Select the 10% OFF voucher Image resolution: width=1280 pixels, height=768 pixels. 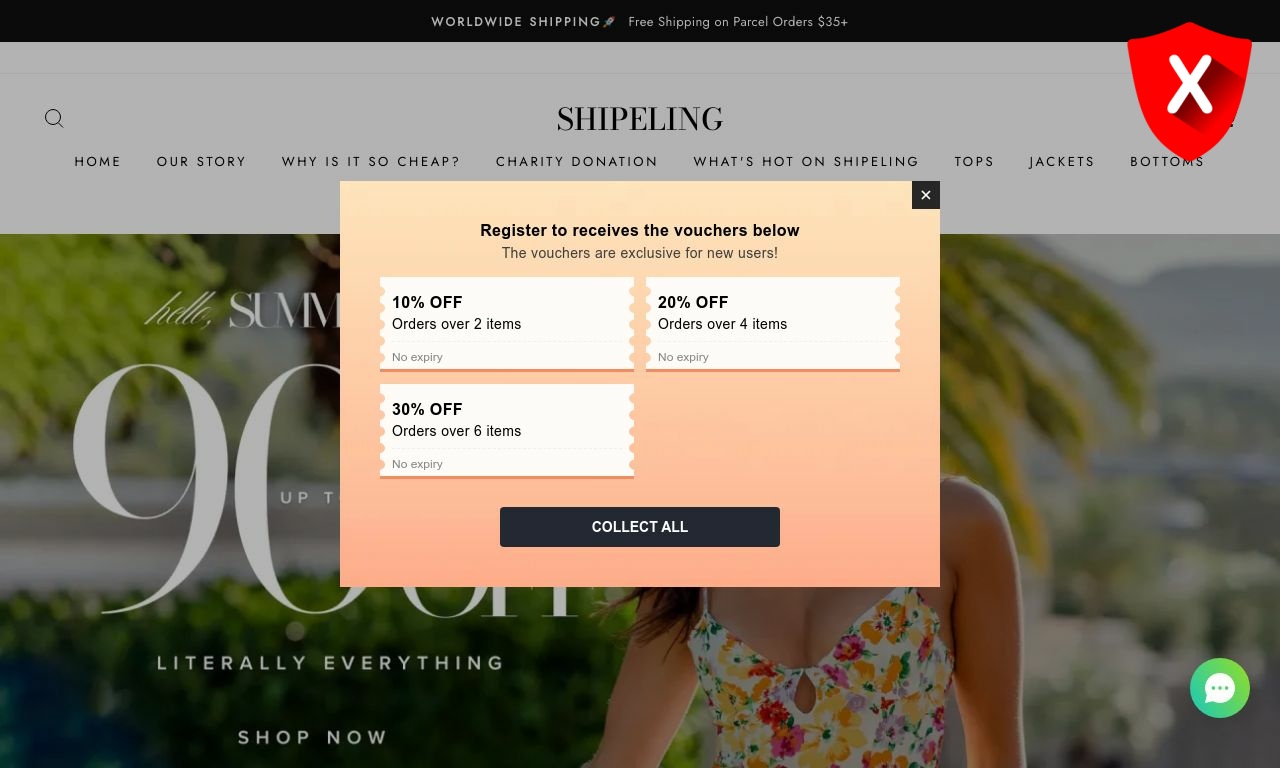point(507,324)
